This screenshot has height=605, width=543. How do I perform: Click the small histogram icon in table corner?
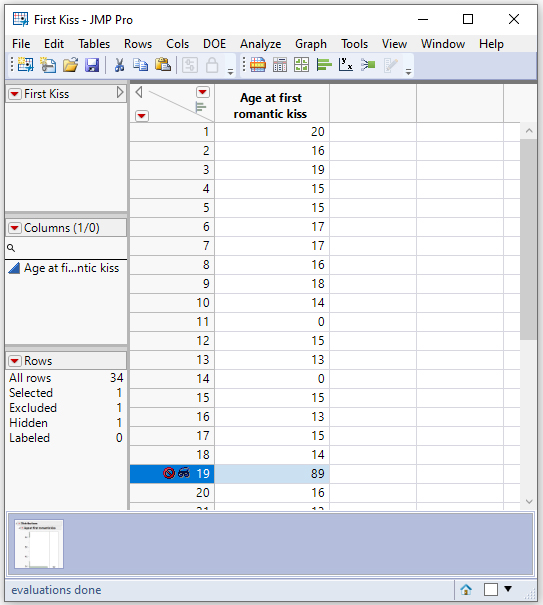point(201,107)
